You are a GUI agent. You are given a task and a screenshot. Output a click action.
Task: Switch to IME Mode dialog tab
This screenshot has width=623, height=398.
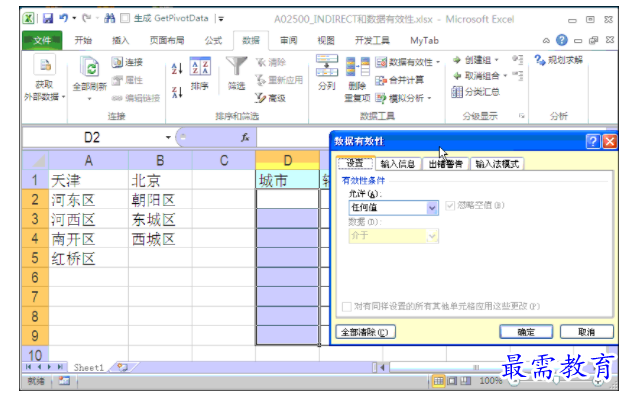click(x=497, y=164)
